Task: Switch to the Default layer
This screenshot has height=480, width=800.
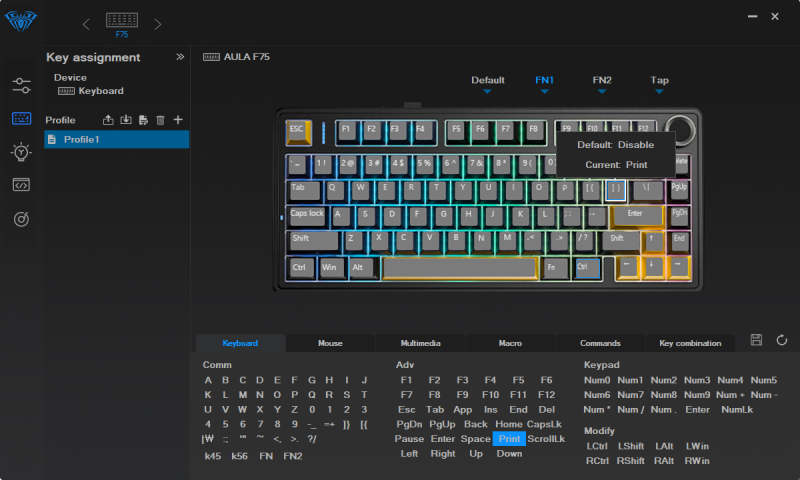Action: pyautogui.click(x=488, y=80)
